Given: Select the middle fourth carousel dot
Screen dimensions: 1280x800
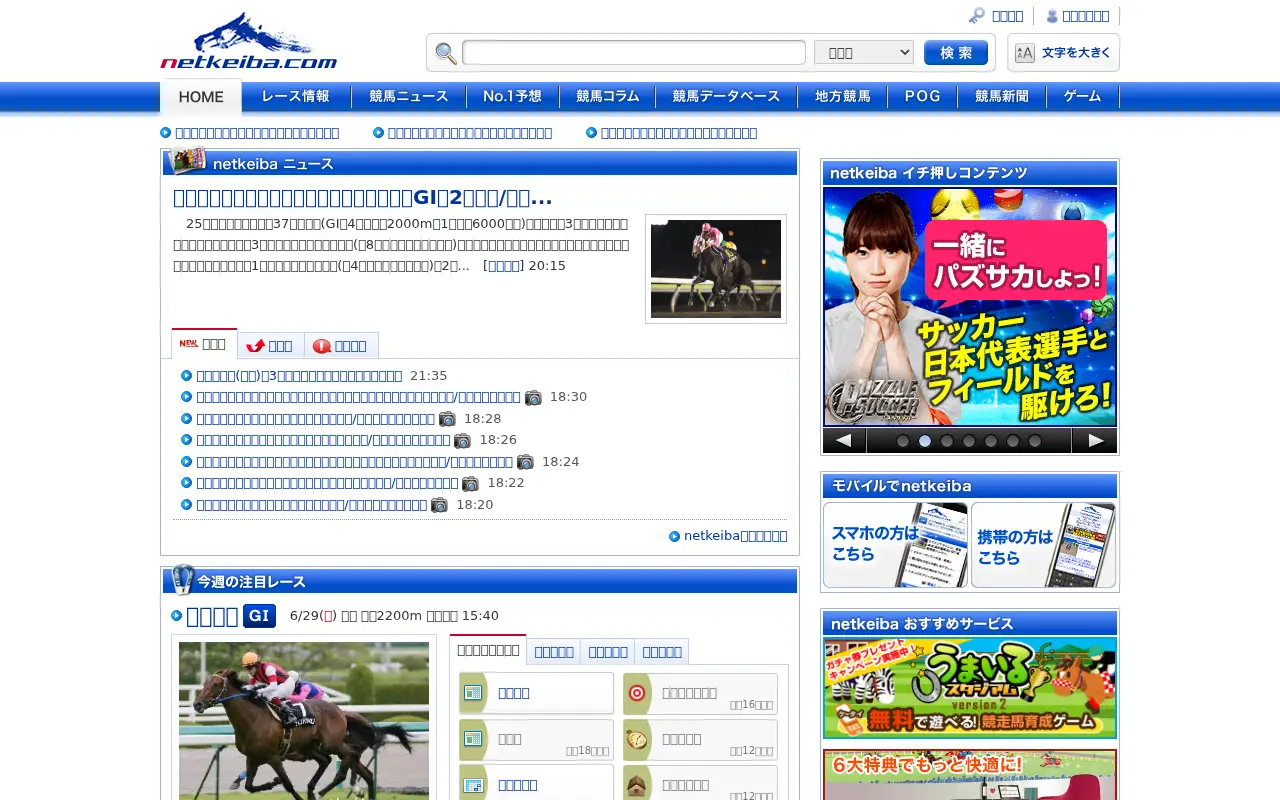Looking at the screenshot, I should coord(969,441).
